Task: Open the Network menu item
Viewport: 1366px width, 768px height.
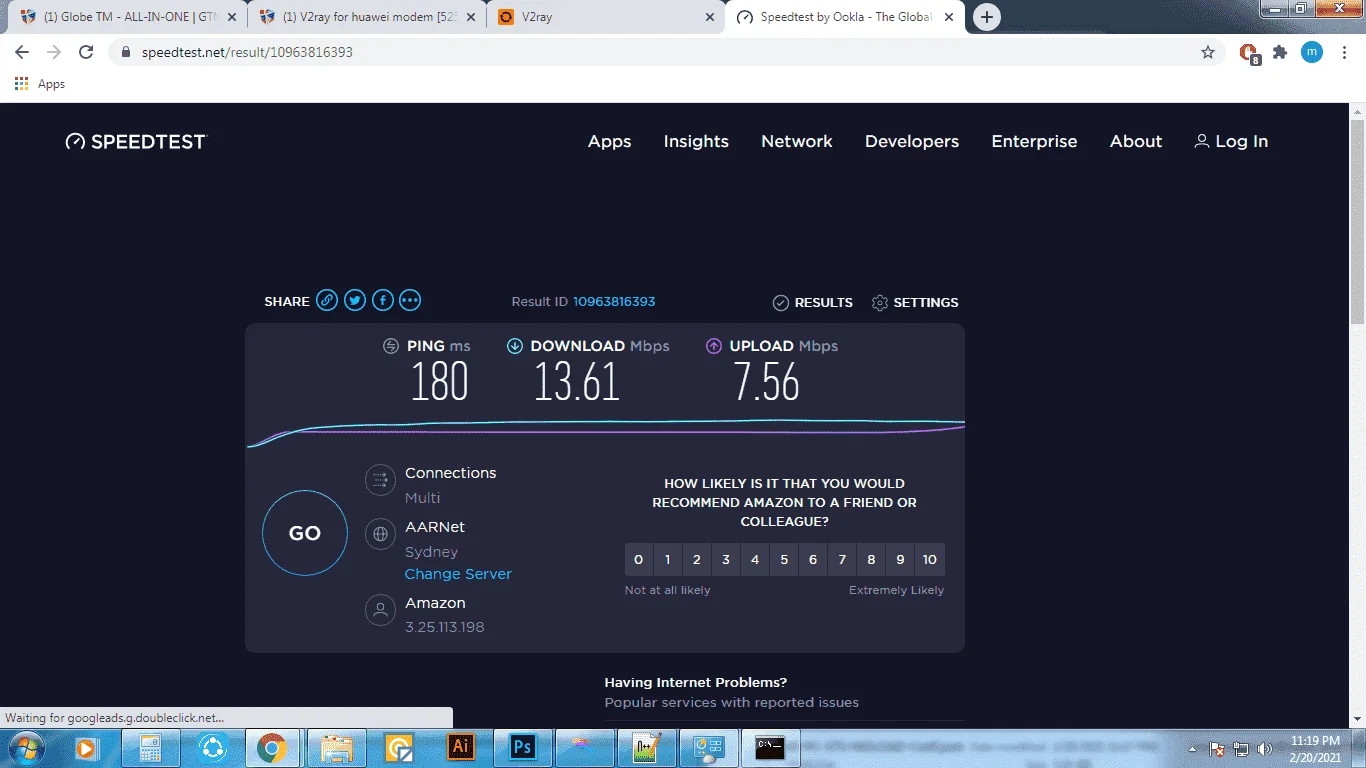Action: pyautogui.click(x=797, y=141)
